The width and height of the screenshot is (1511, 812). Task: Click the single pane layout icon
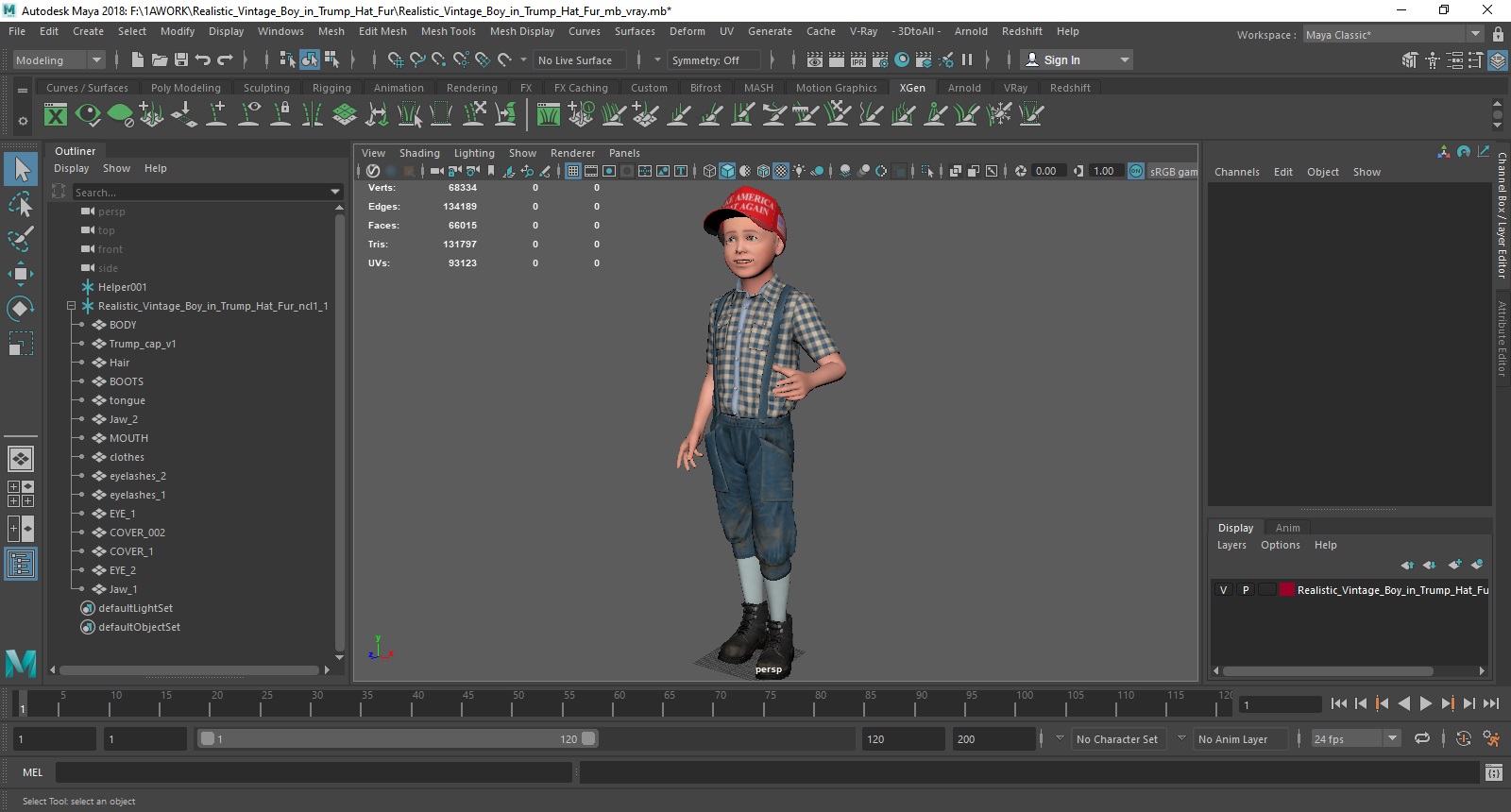tap(21, 459)
